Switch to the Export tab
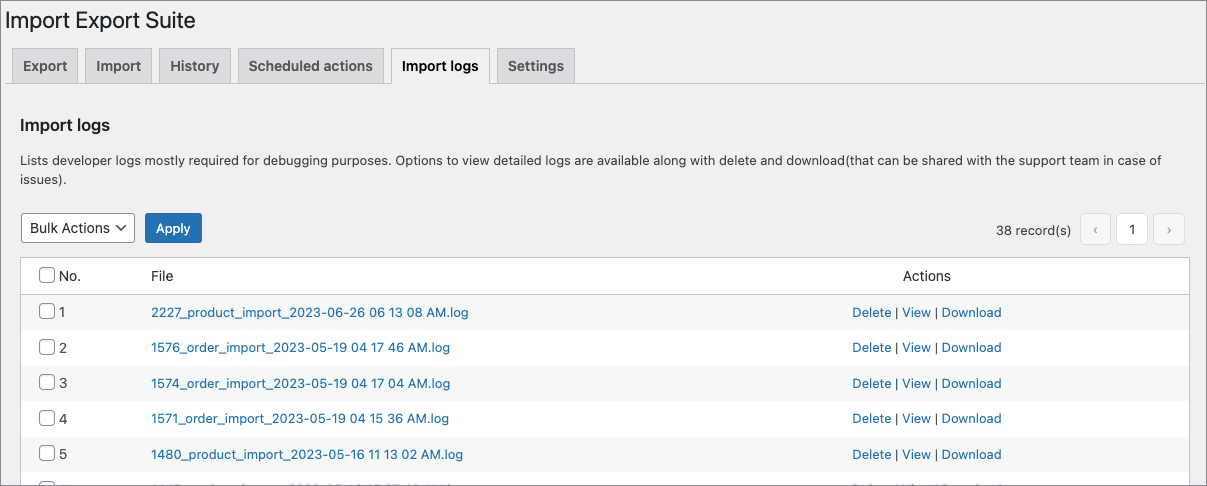1207x486 pixels. click(x=45, y=66)
